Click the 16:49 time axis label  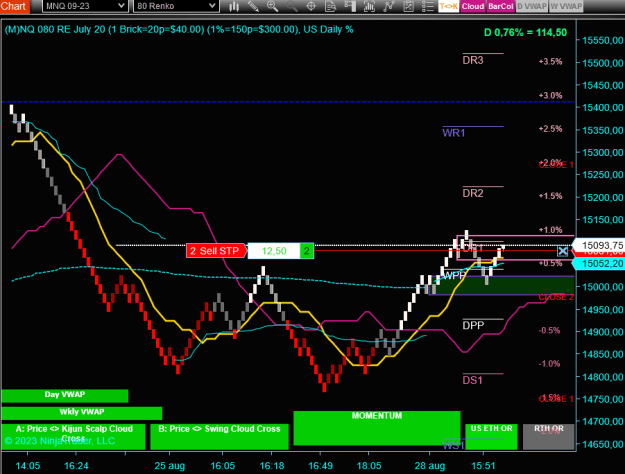[x=320, y=466]
